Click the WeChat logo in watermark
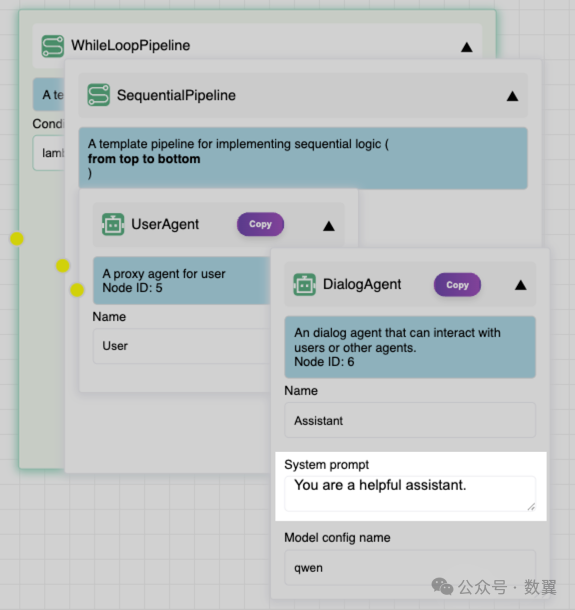Viewport: 575px width, 610px height. click(442, 586)
